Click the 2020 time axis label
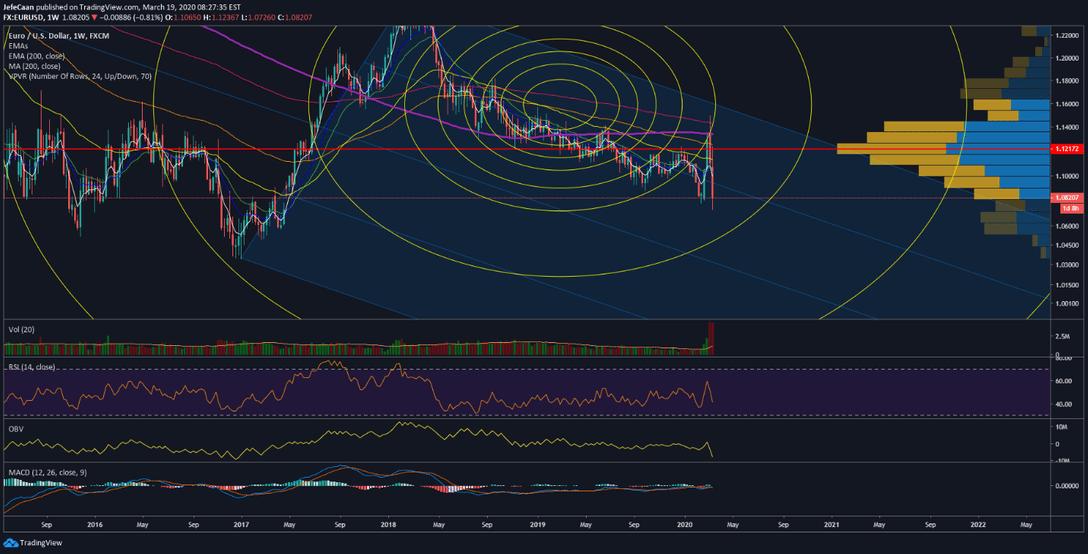 click(685, 525)
